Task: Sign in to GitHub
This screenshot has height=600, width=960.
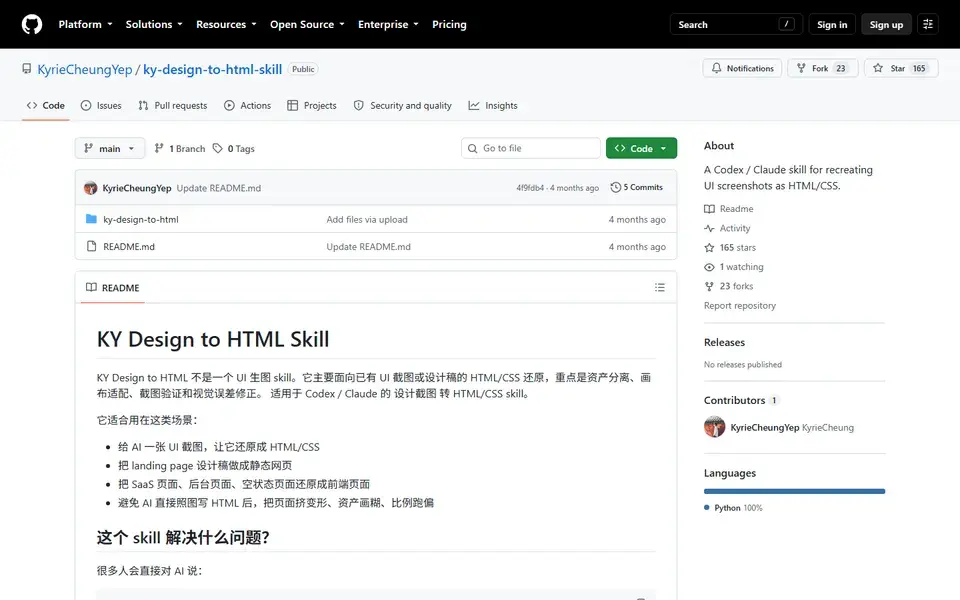Action: [x=832, y=24]
